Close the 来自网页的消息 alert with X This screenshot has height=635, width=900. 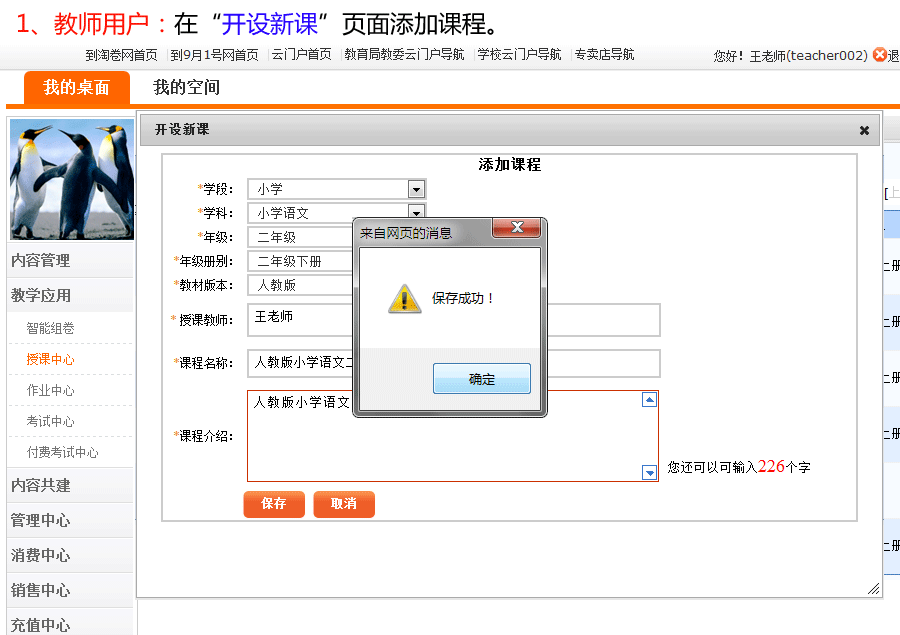point(517,228)
